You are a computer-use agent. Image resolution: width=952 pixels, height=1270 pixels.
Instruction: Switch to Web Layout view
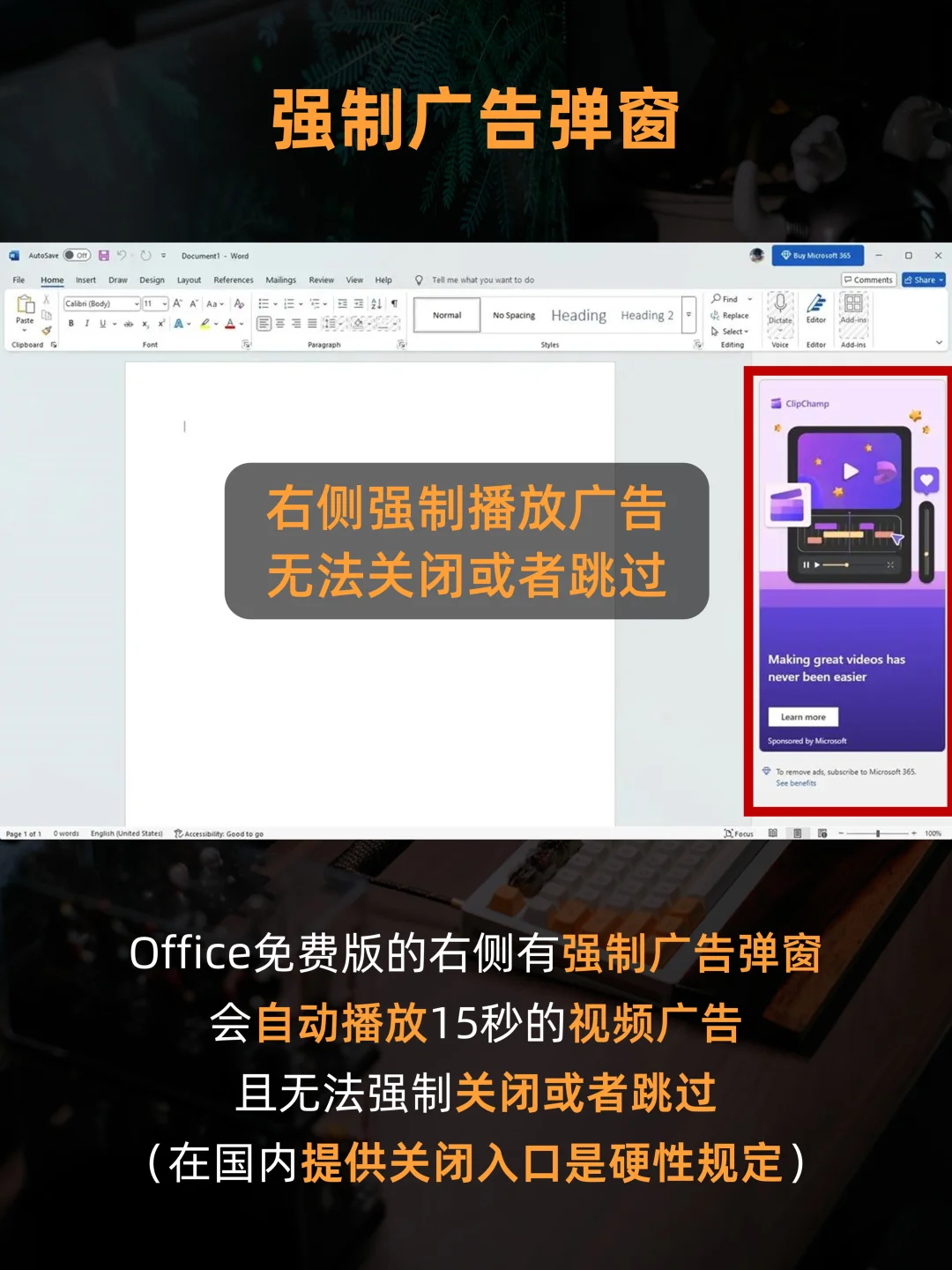822,833
